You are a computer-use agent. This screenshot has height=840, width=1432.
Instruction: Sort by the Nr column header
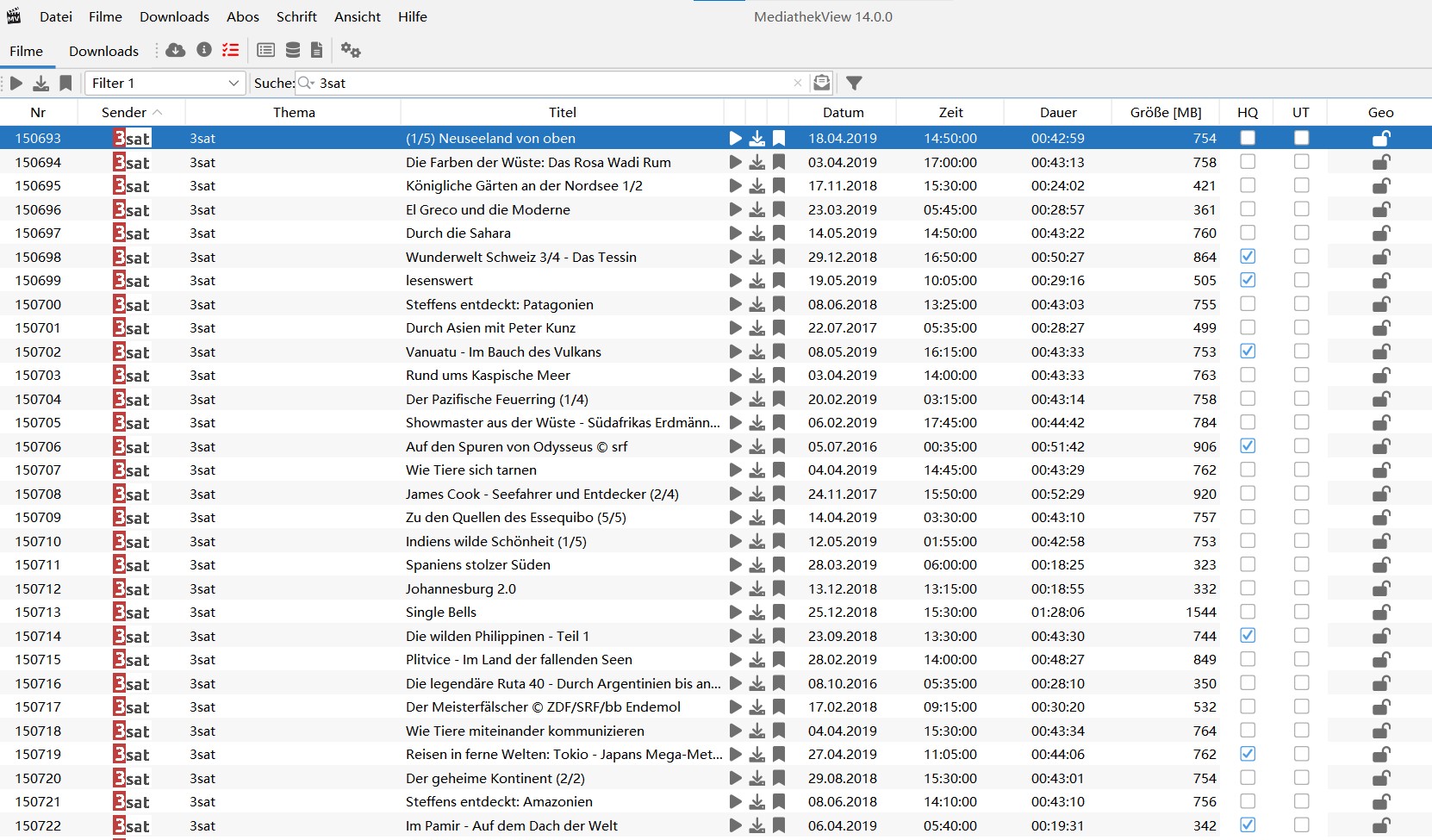point(38,112)
